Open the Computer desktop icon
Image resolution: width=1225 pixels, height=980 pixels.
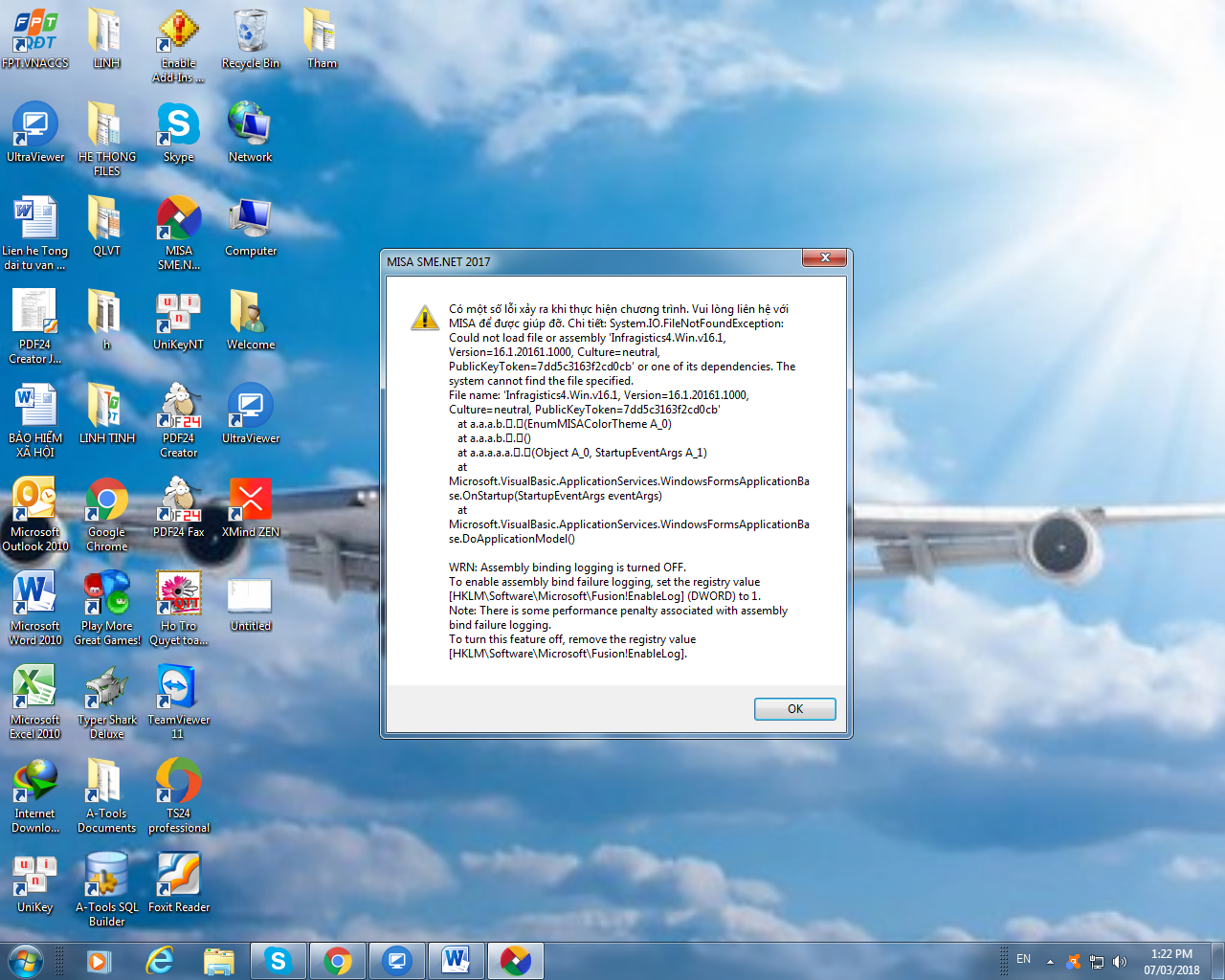[x=250, y=226]
